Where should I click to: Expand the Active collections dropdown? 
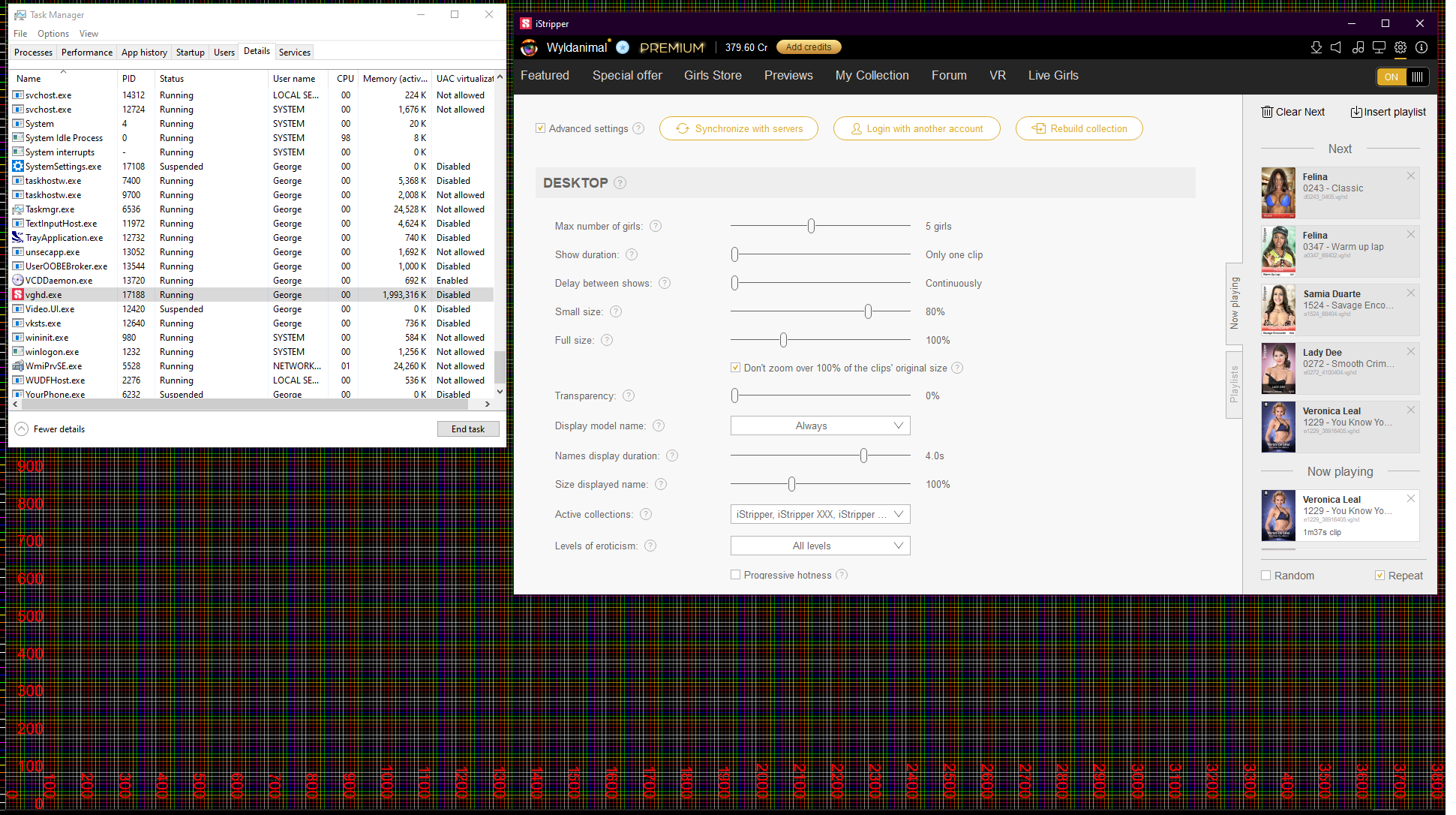coord(820,514)
